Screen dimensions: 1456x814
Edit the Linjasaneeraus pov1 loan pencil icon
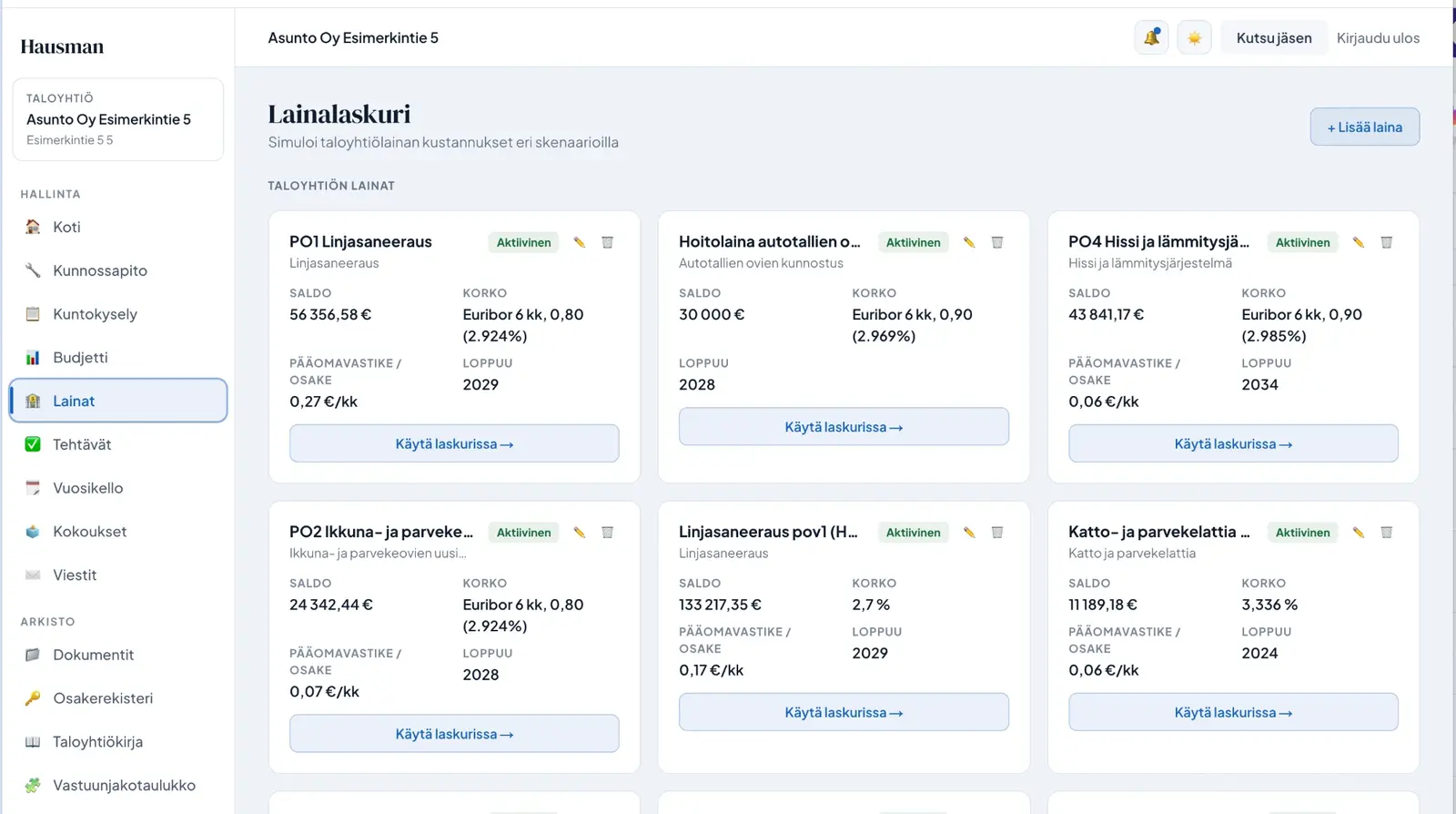(969, 533)
